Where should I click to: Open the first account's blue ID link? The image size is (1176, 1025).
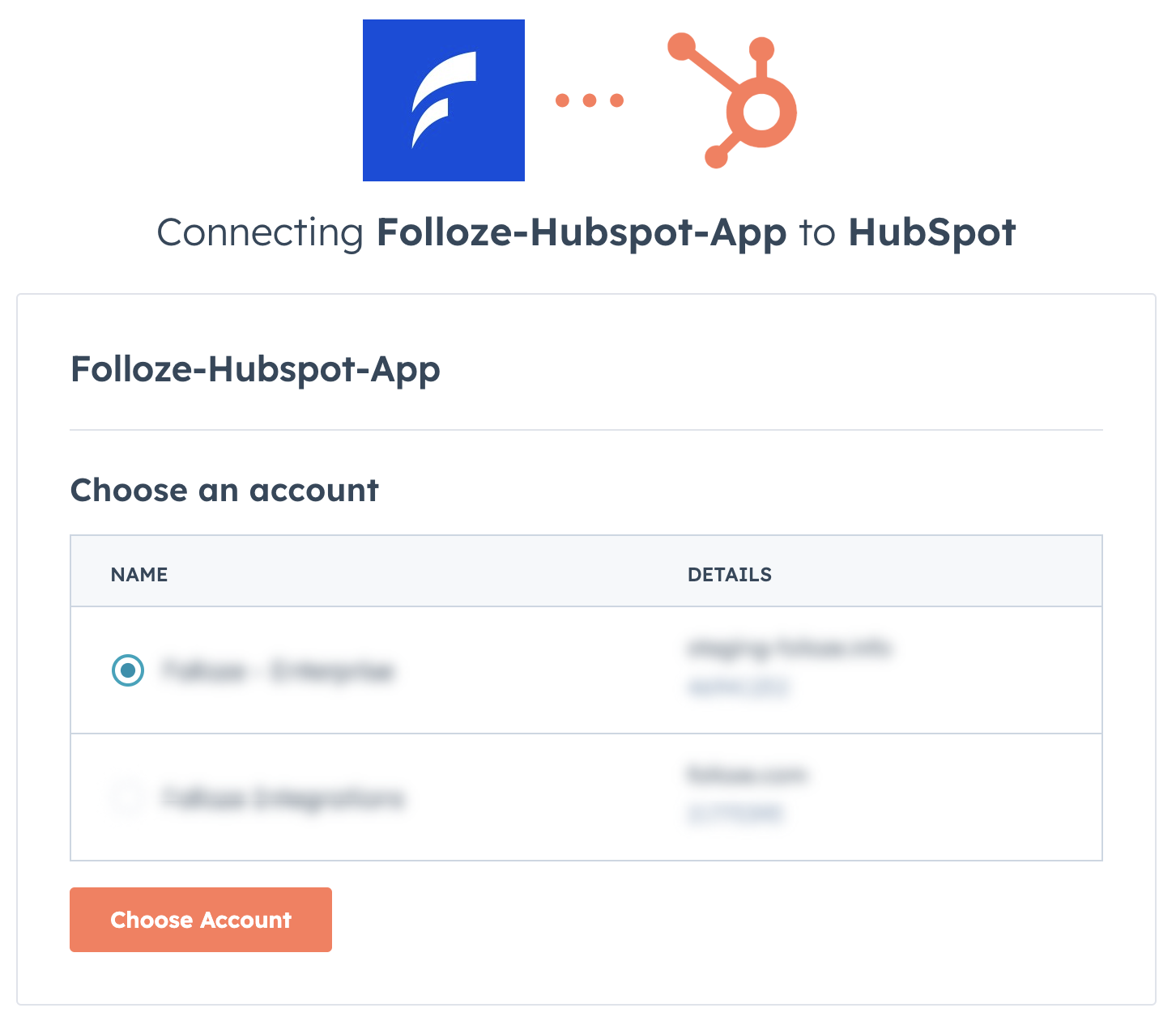738,687
